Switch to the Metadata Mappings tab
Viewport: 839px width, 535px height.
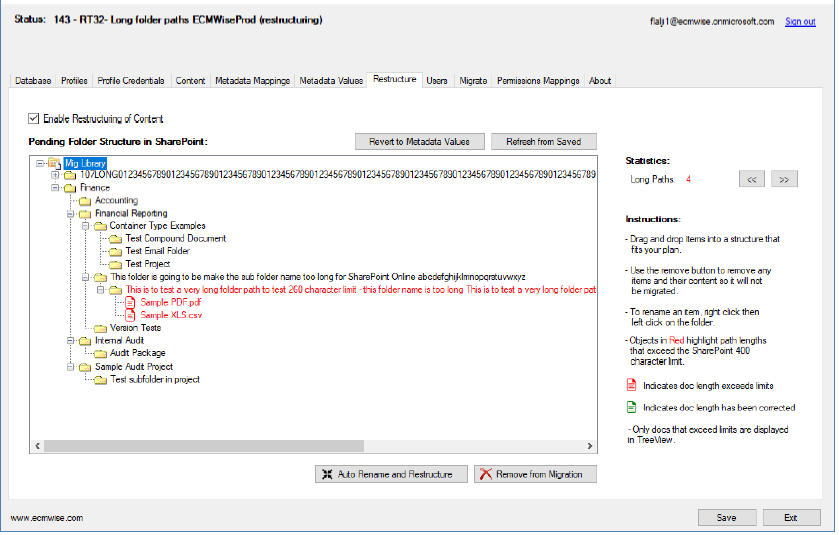(252, 80)
